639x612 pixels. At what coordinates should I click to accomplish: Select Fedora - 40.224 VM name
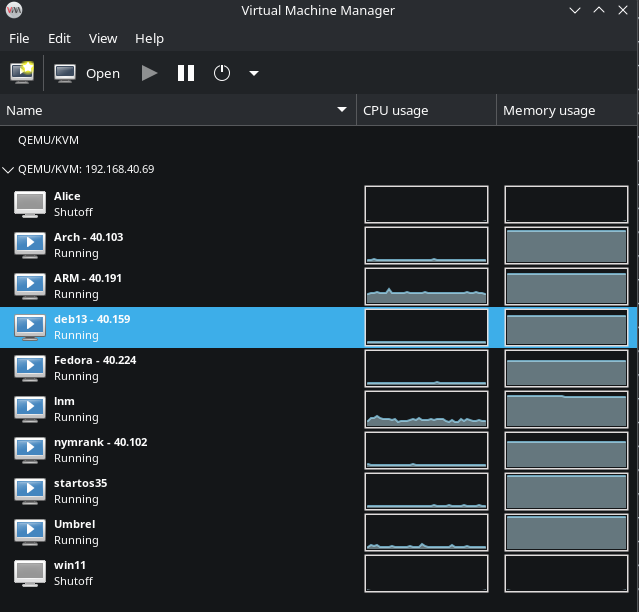[95, 360]
